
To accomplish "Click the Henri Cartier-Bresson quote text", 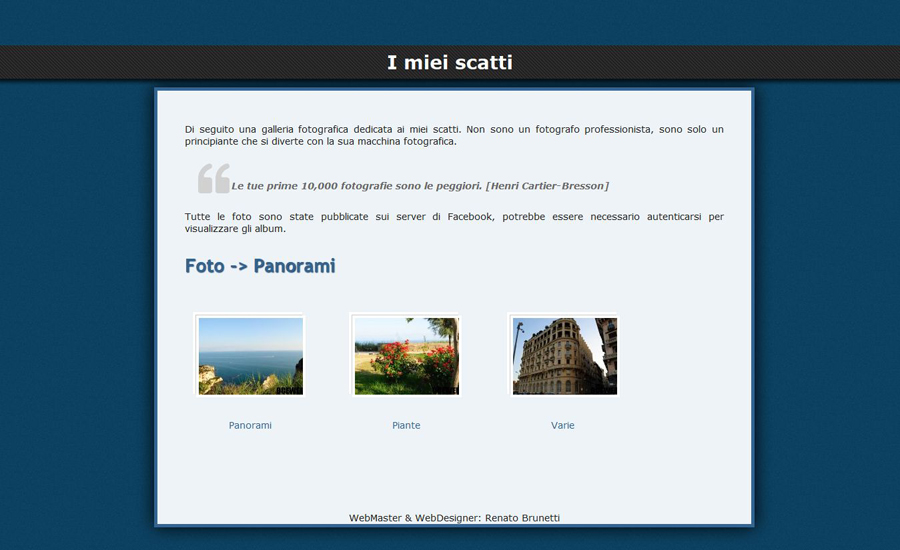I will tap(420, 186).
